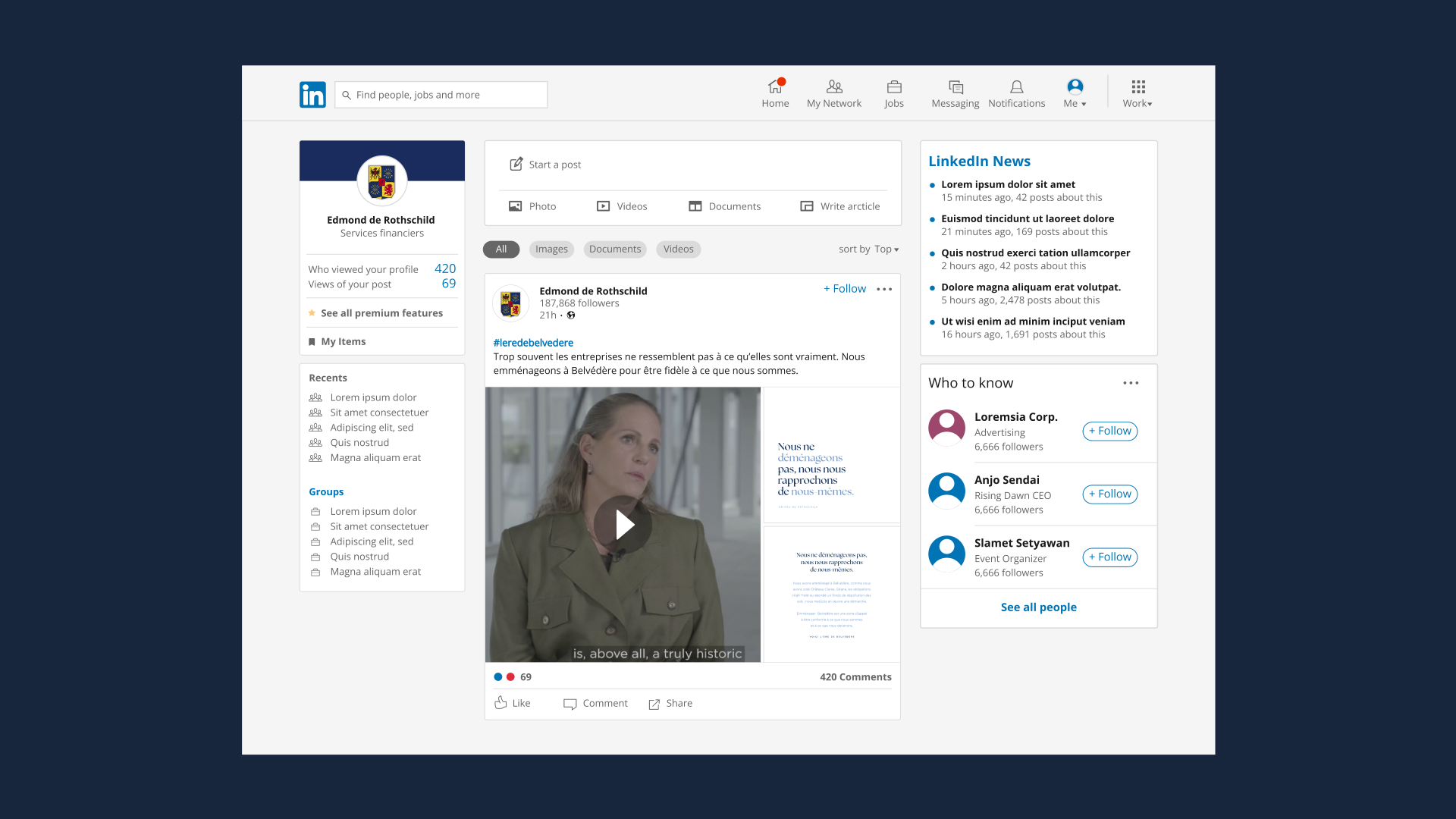This screenshot has height=819, width=1456.
Task: Play the post video
Action: [623, 525]
